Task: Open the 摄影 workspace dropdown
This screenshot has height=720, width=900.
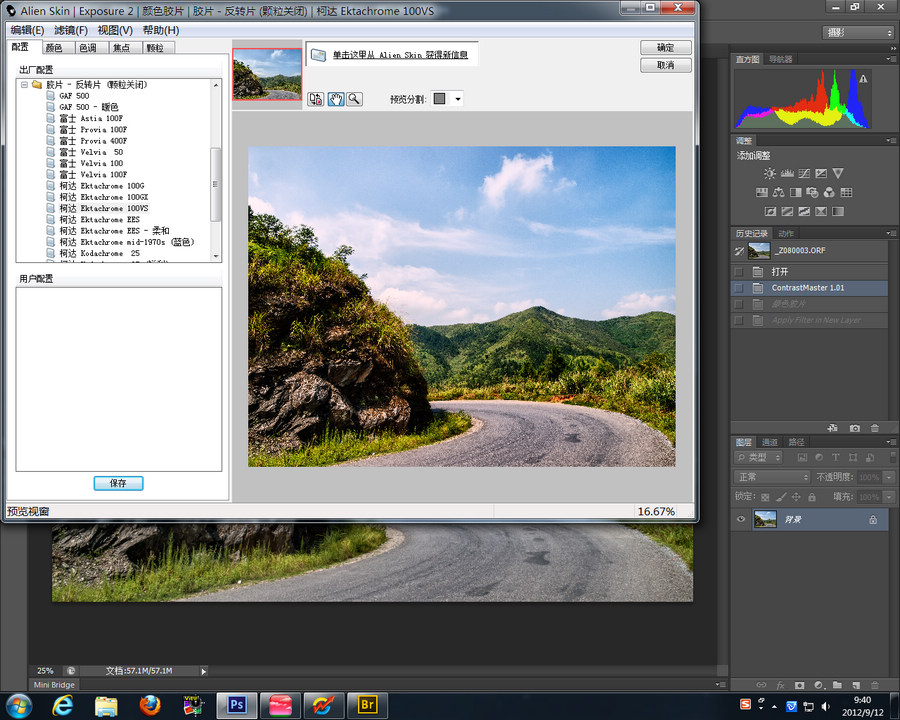Action: click(858, 33)
